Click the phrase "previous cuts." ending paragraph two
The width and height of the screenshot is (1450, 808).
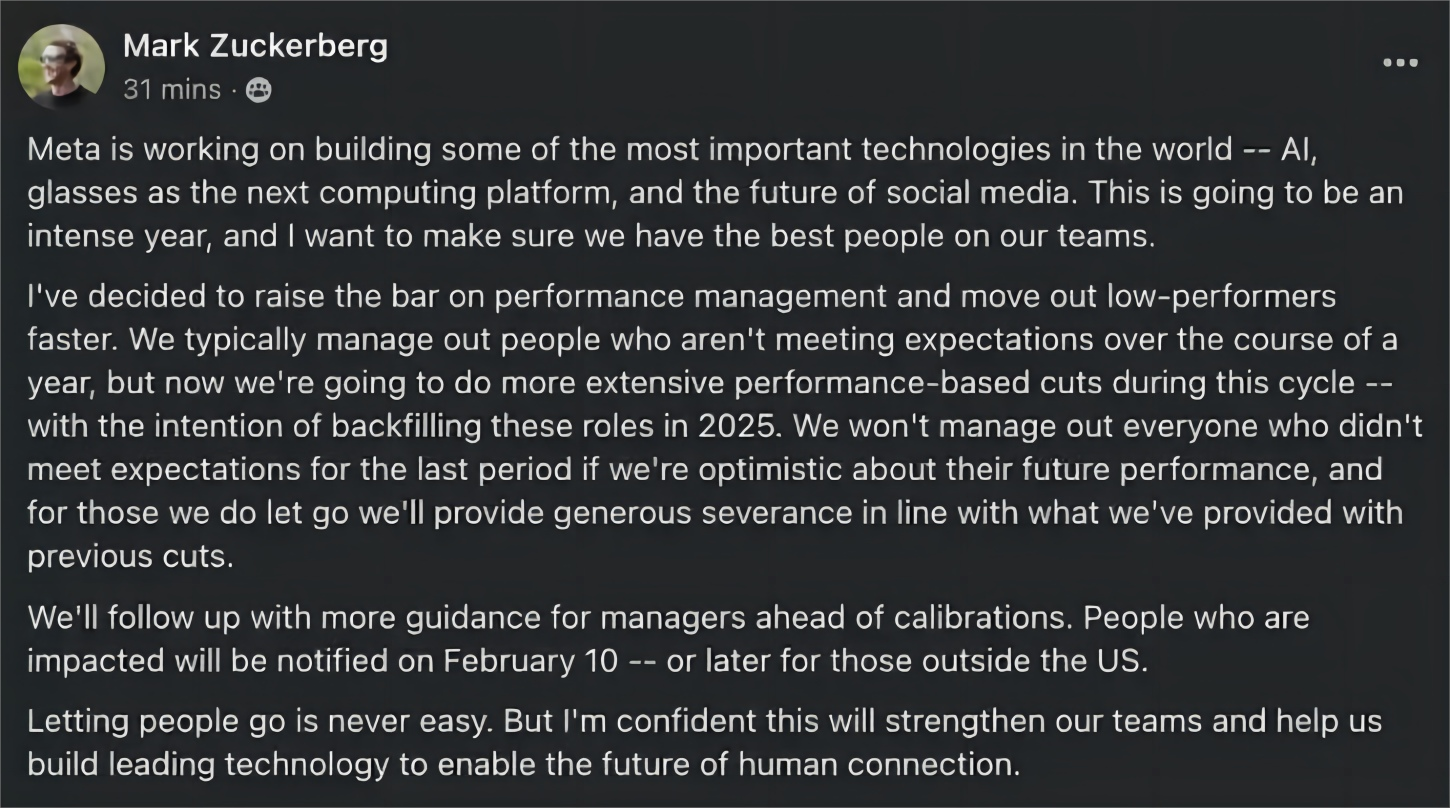coord(130,556)
